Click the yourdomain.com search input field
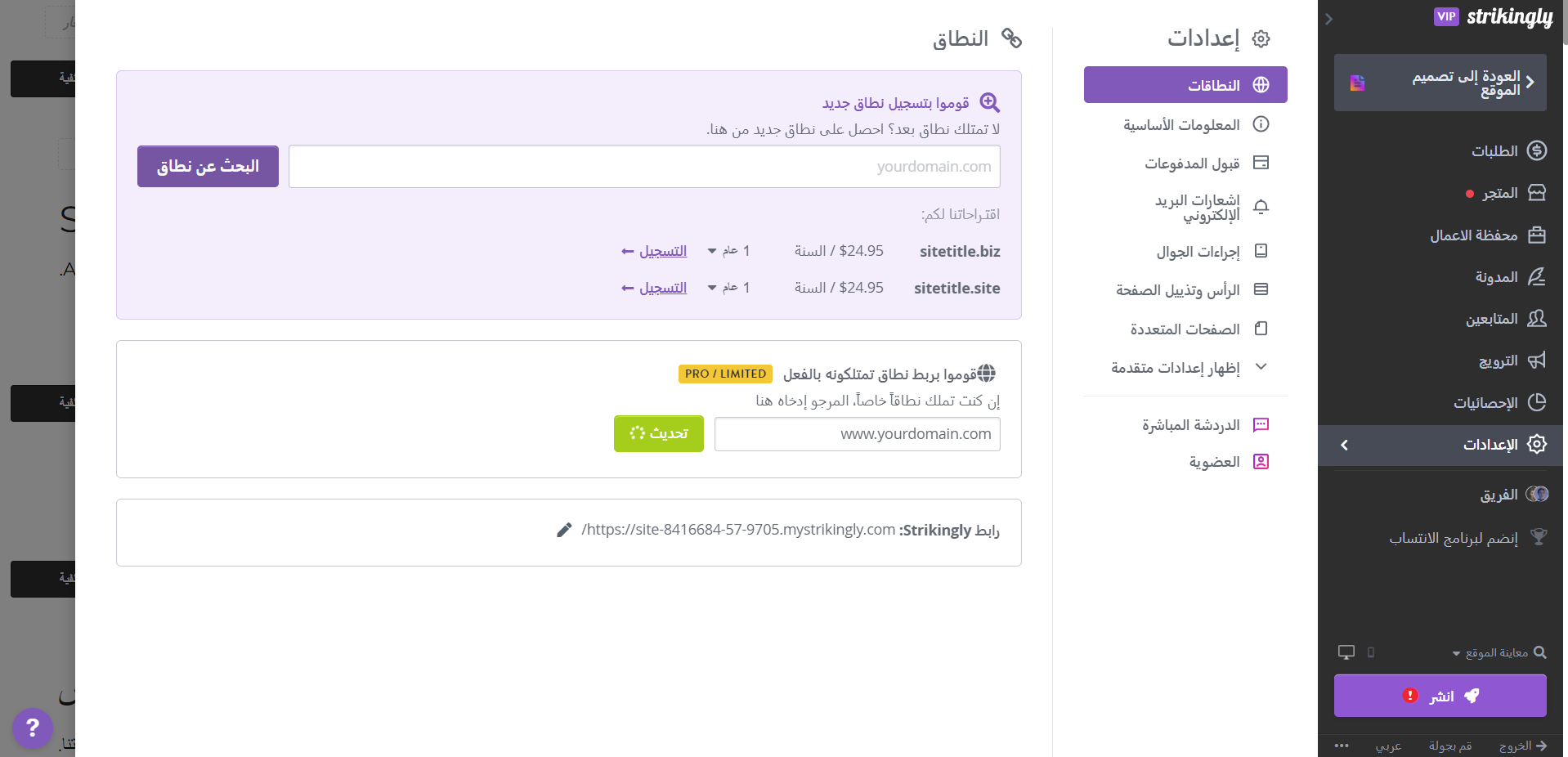 [x=644, y=167]
